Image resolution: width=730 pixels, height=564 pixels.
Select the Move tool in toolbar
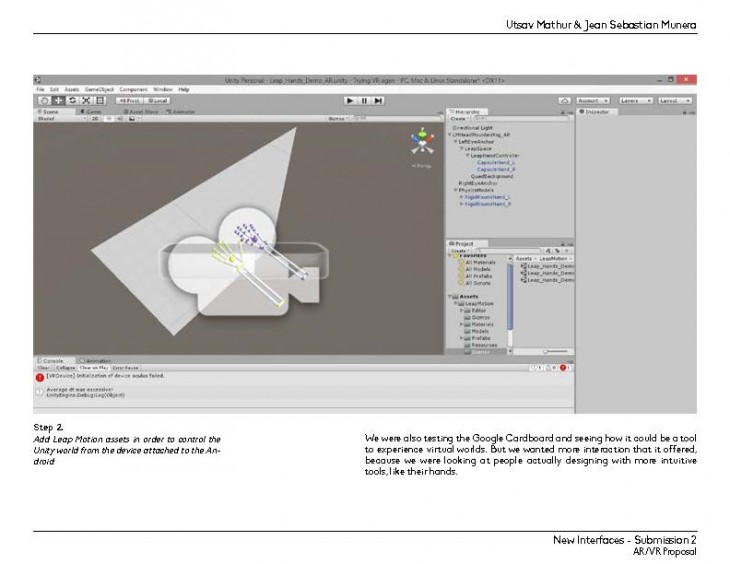pyautogui.click(x=58, y=100)
